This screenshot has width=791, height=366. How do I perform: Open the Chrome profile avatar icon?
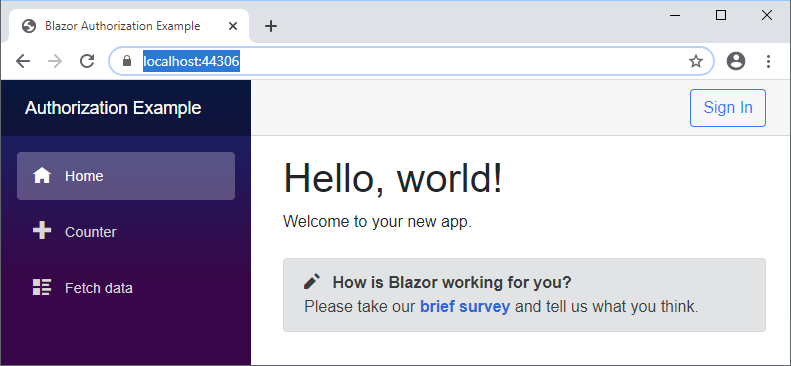coord(736,62)
